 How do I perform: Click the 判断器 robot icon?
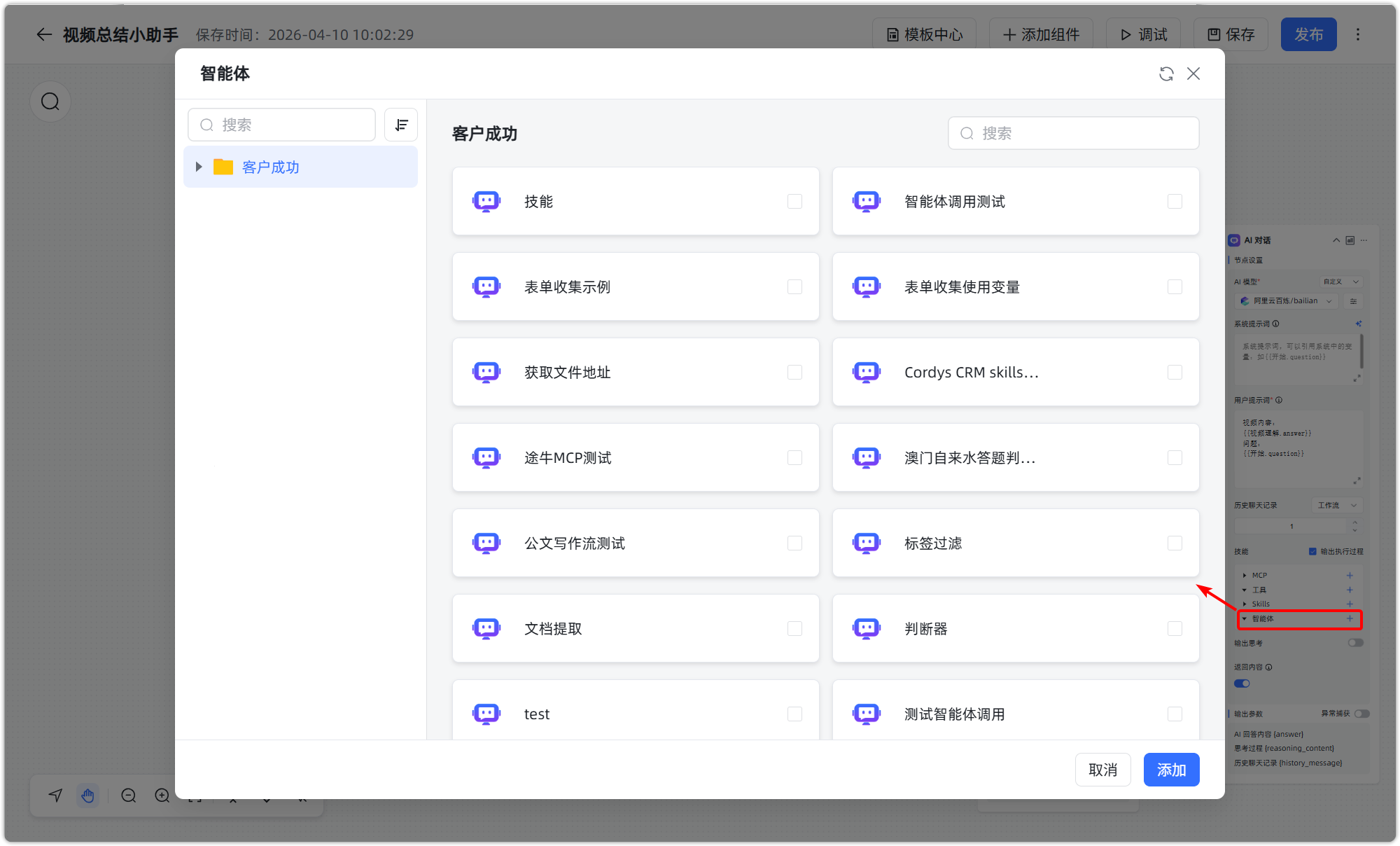867,629
